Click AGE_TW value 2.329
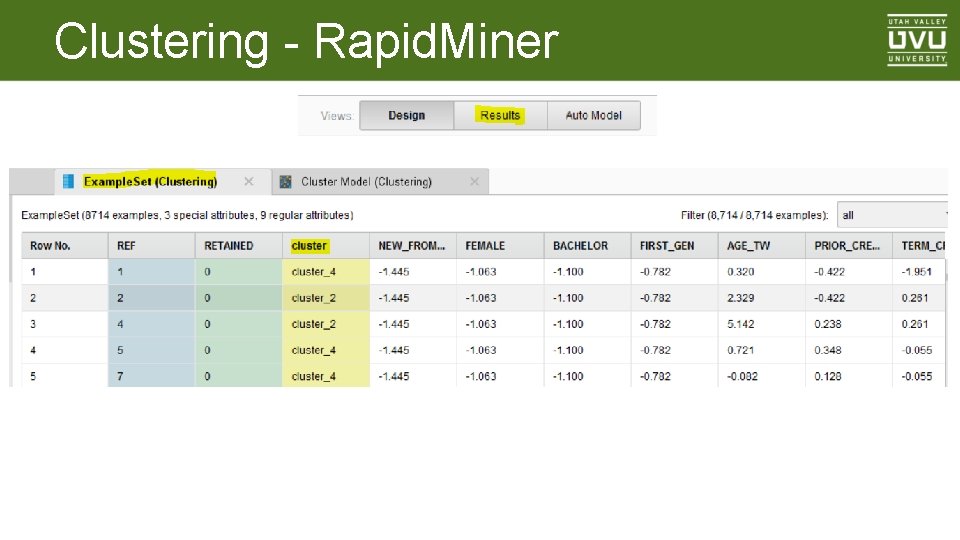 [x=741, y=298]
